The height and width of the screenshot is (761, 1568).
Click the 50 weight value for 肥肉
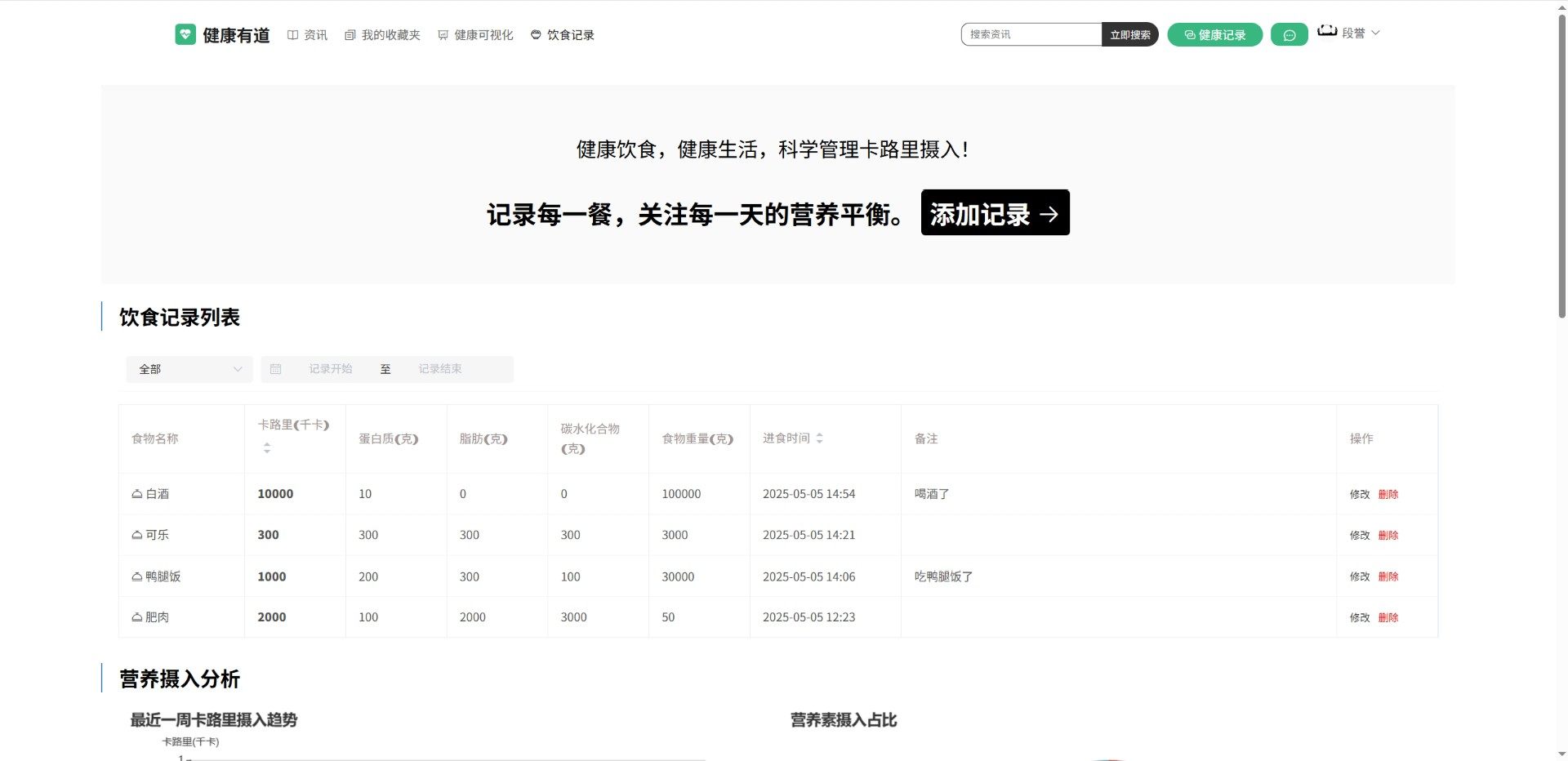668,617
